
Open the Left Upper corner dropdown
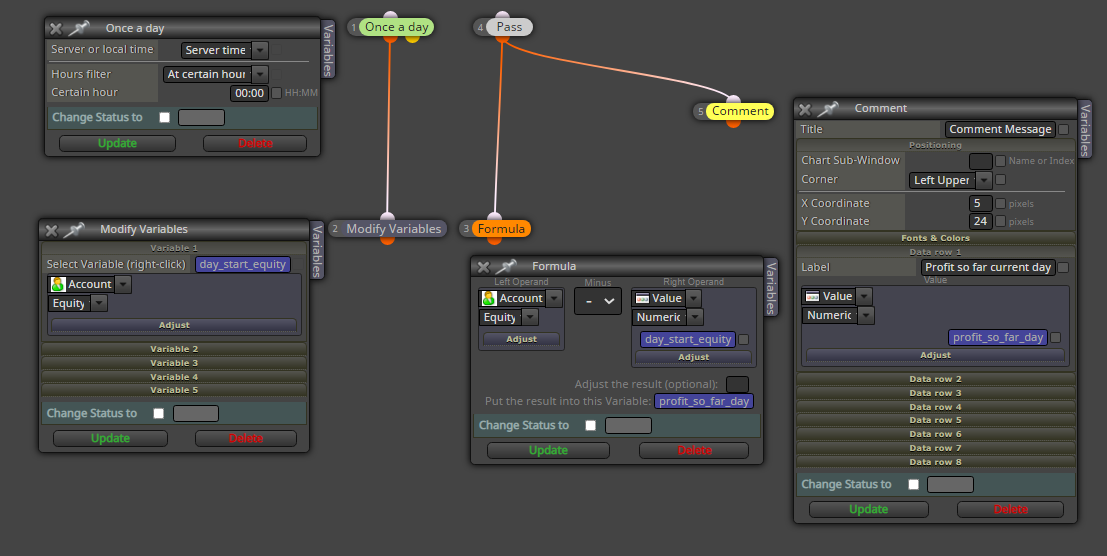pos(950,180)
